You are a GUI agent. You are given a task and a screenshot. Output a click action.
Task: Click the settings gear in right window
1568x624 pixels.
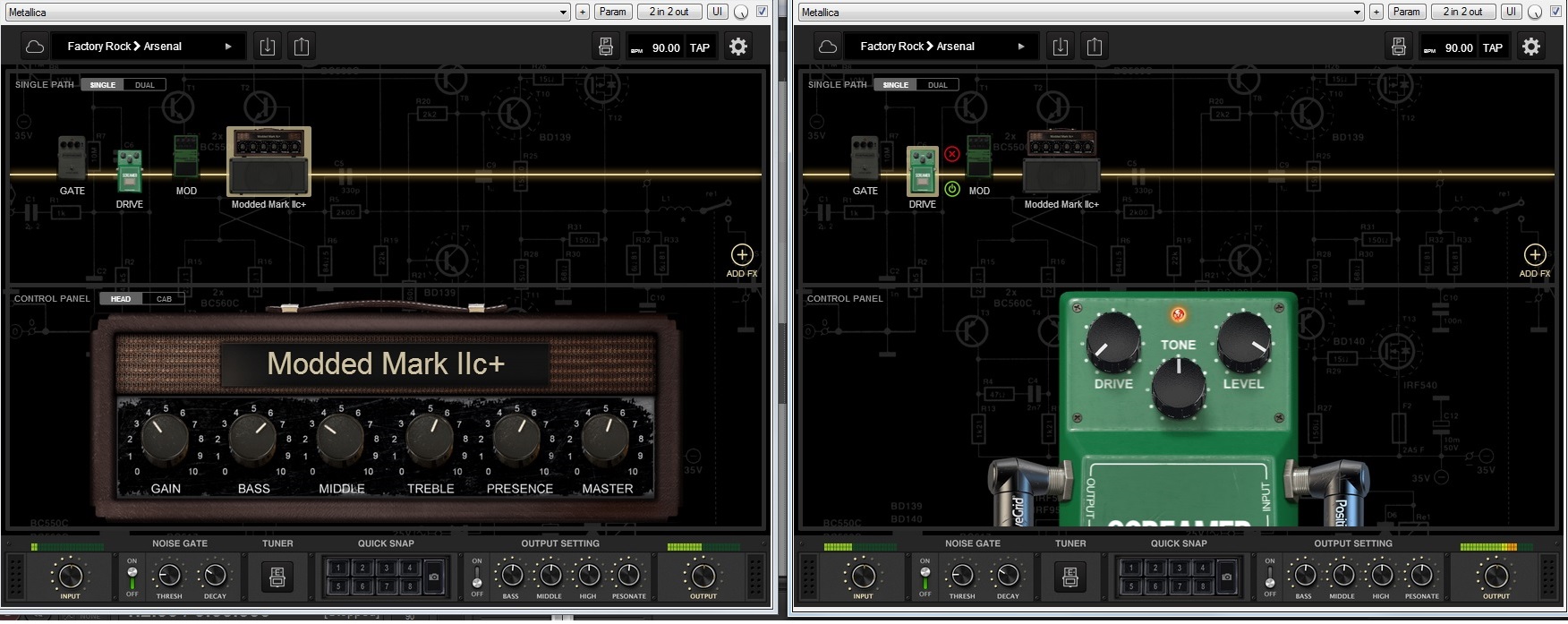1531,47
